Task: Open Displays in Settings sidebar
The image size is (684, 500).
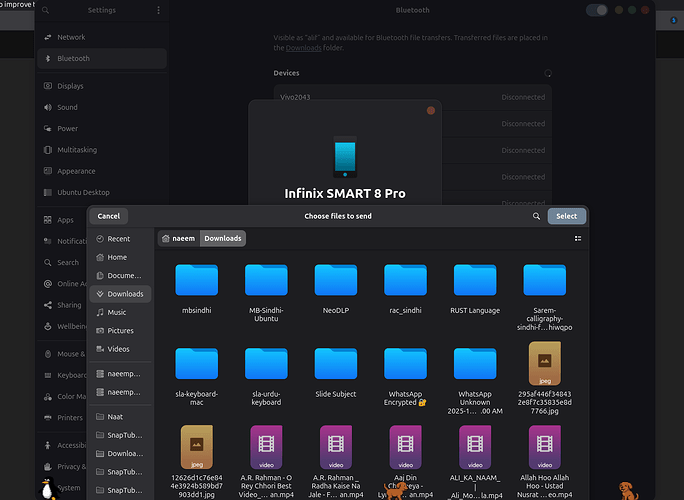Action: (x=102, y=86)
